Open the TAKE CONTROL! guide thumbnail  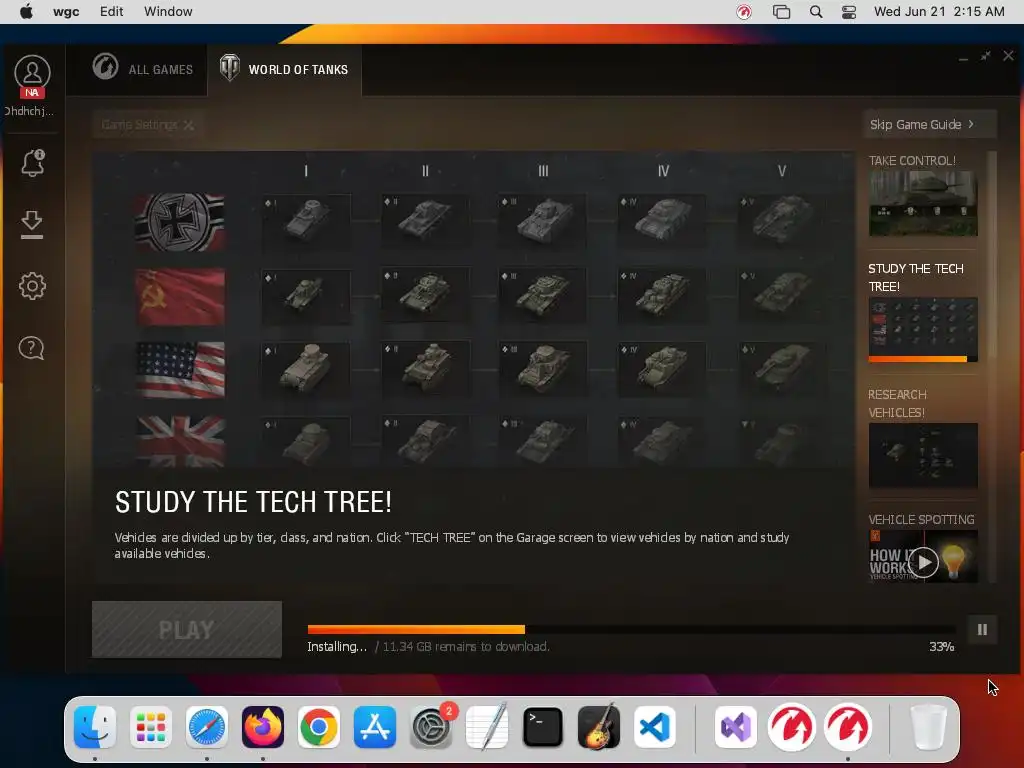(923, 204)
